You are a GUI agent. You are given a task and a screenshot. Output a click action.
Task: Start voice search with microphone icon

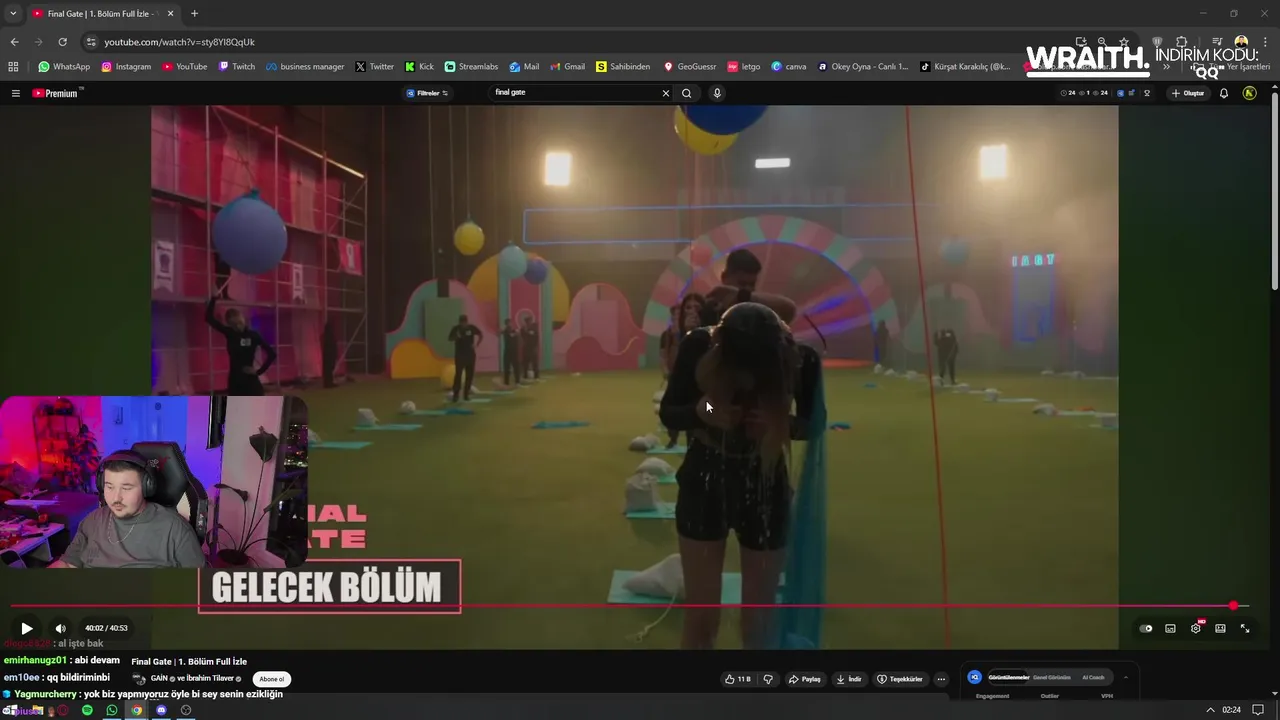(717, 93)
